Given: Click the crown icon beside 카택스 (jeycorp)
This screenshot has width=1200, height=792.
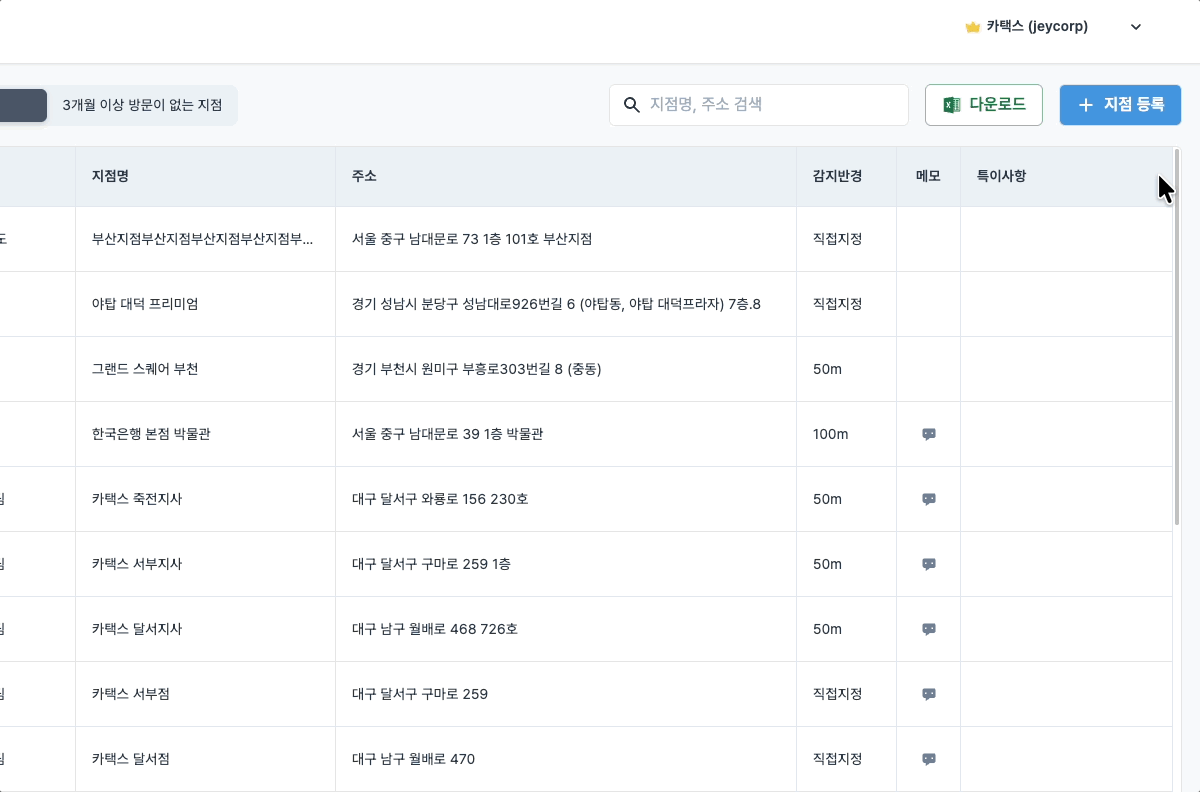Looking at the screenshot, I should [x=972, y=27].
